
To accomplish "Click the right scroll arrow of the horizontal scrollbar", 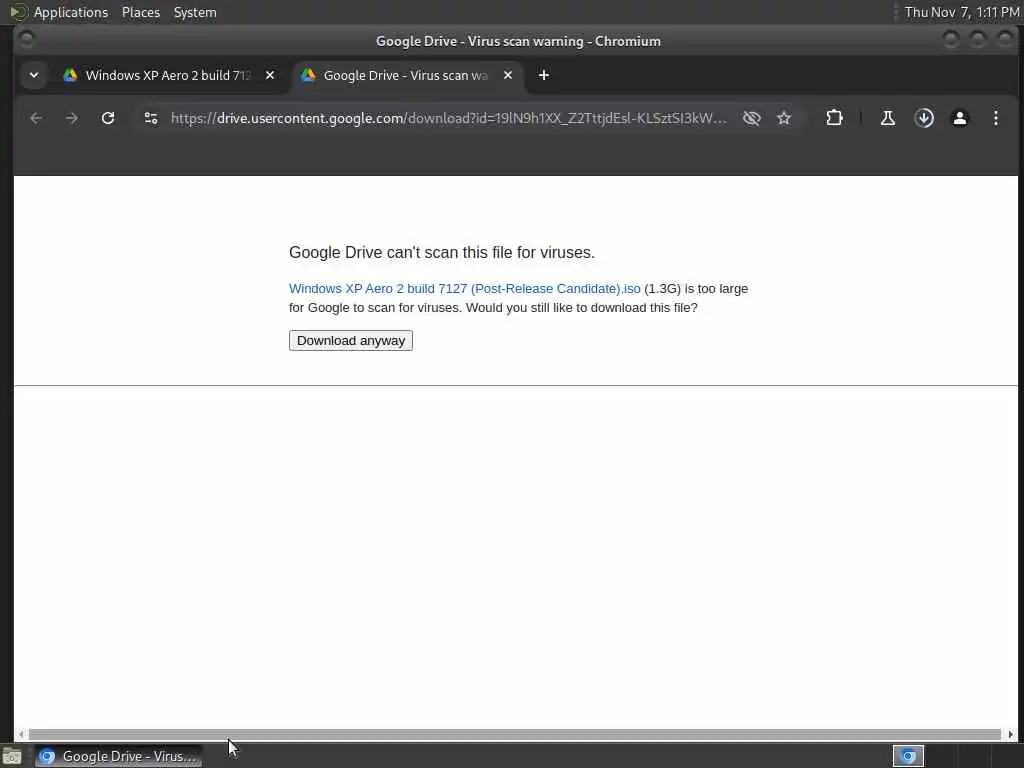I will click(1011, 735).
